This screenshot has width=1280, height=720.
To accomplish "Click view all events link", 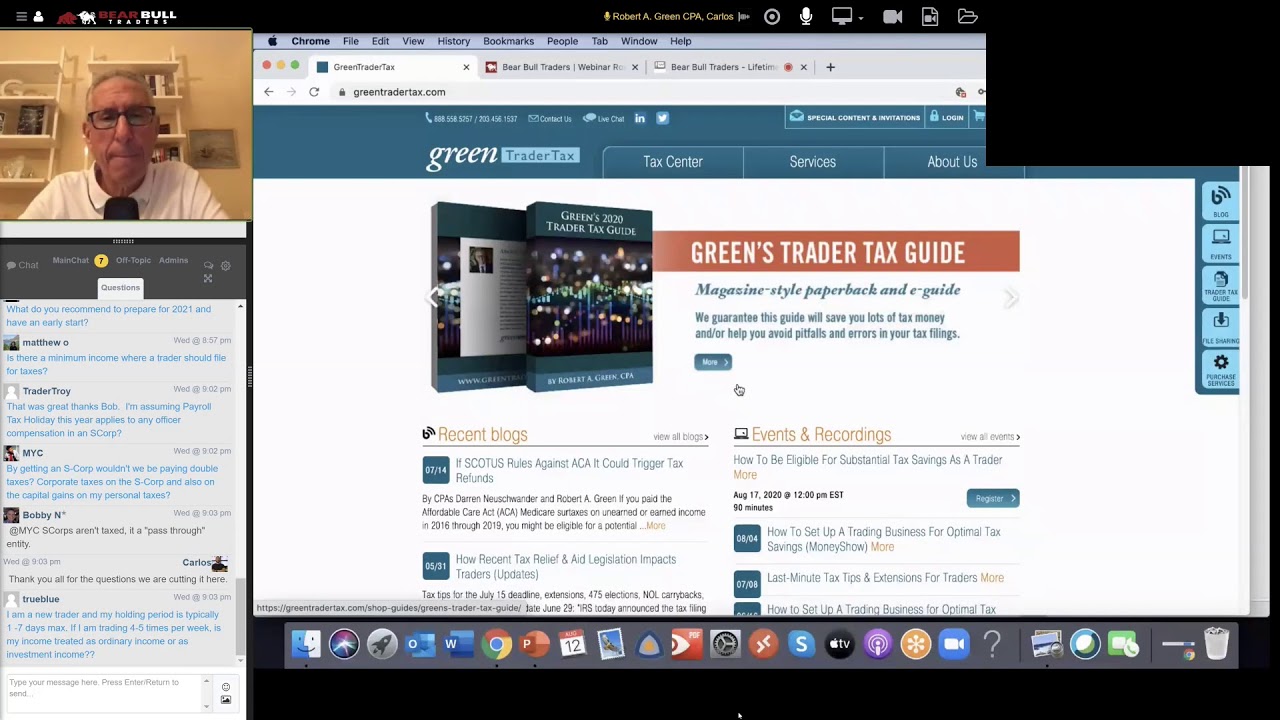I will 990,437.
